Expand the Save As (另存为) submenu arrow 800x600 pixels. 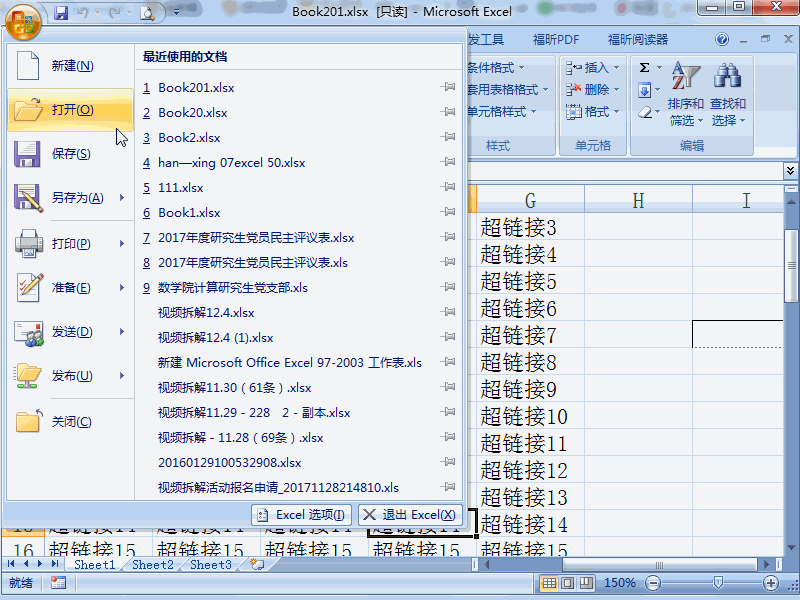coord(122,197)
